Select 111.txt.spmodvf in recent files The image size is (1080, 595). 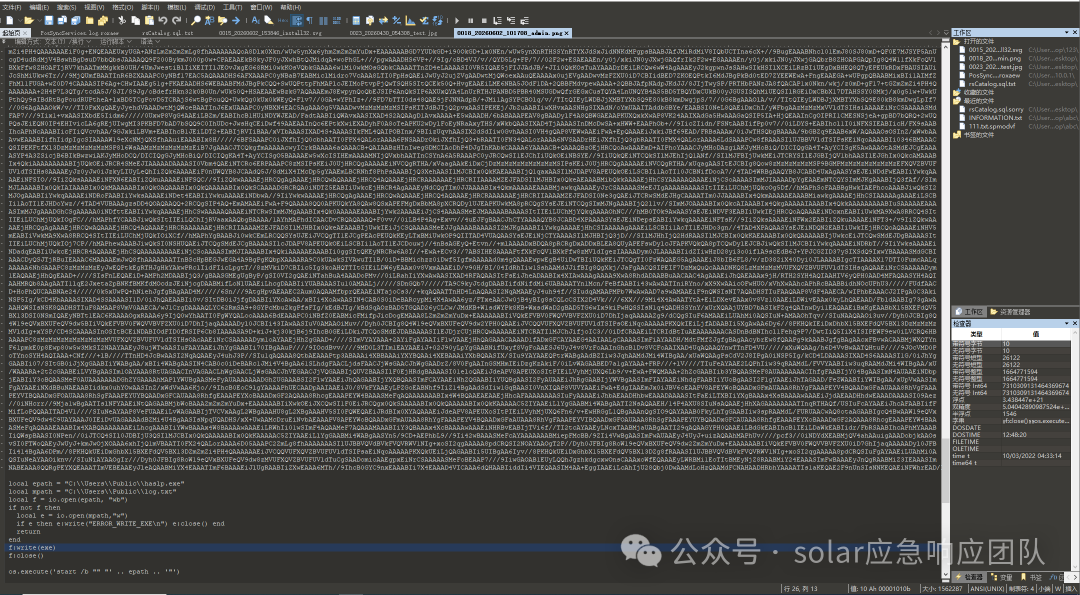point(992,127)
